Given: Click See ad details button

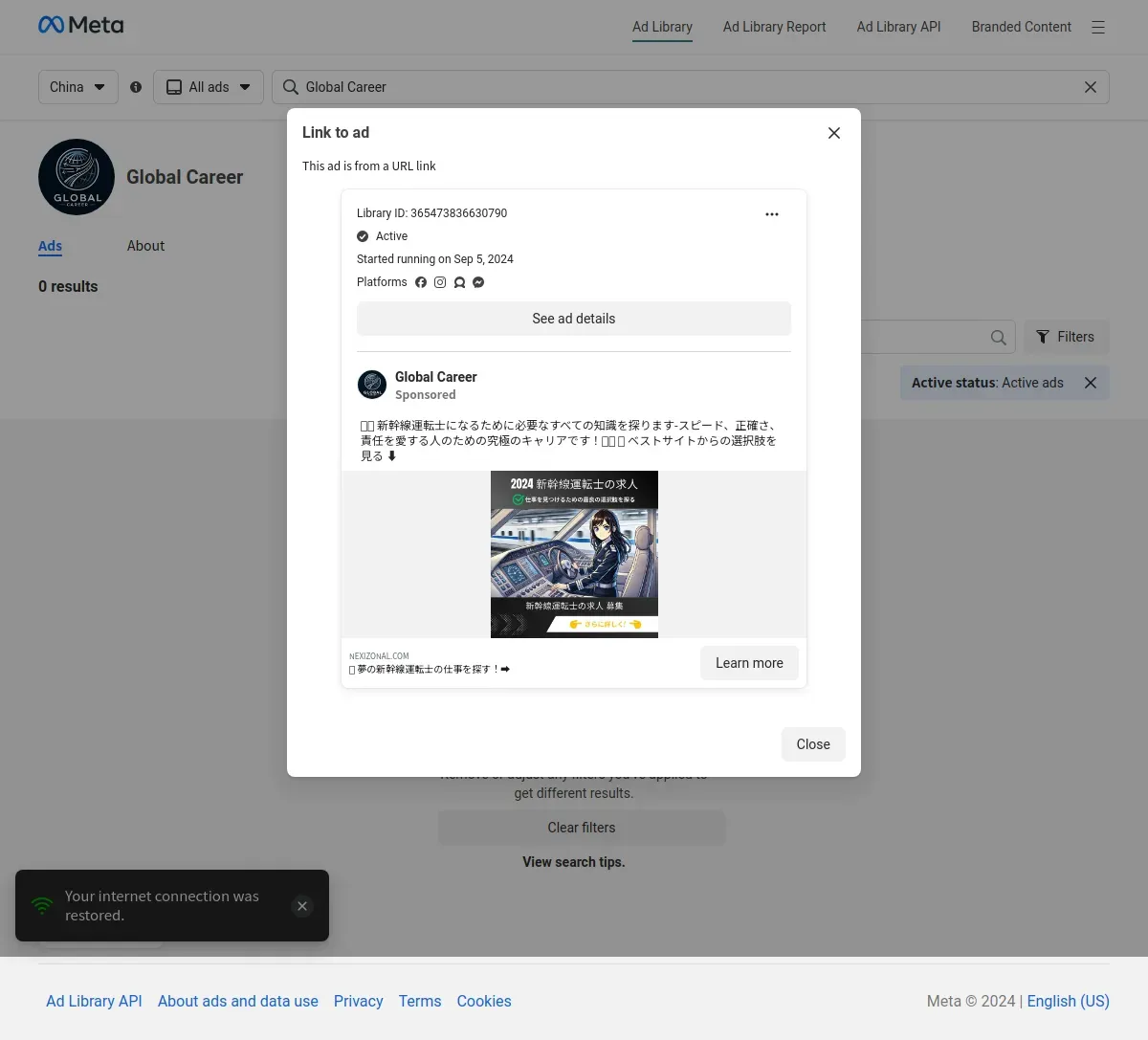Looking at the screenshot, I should coord(574,319).
